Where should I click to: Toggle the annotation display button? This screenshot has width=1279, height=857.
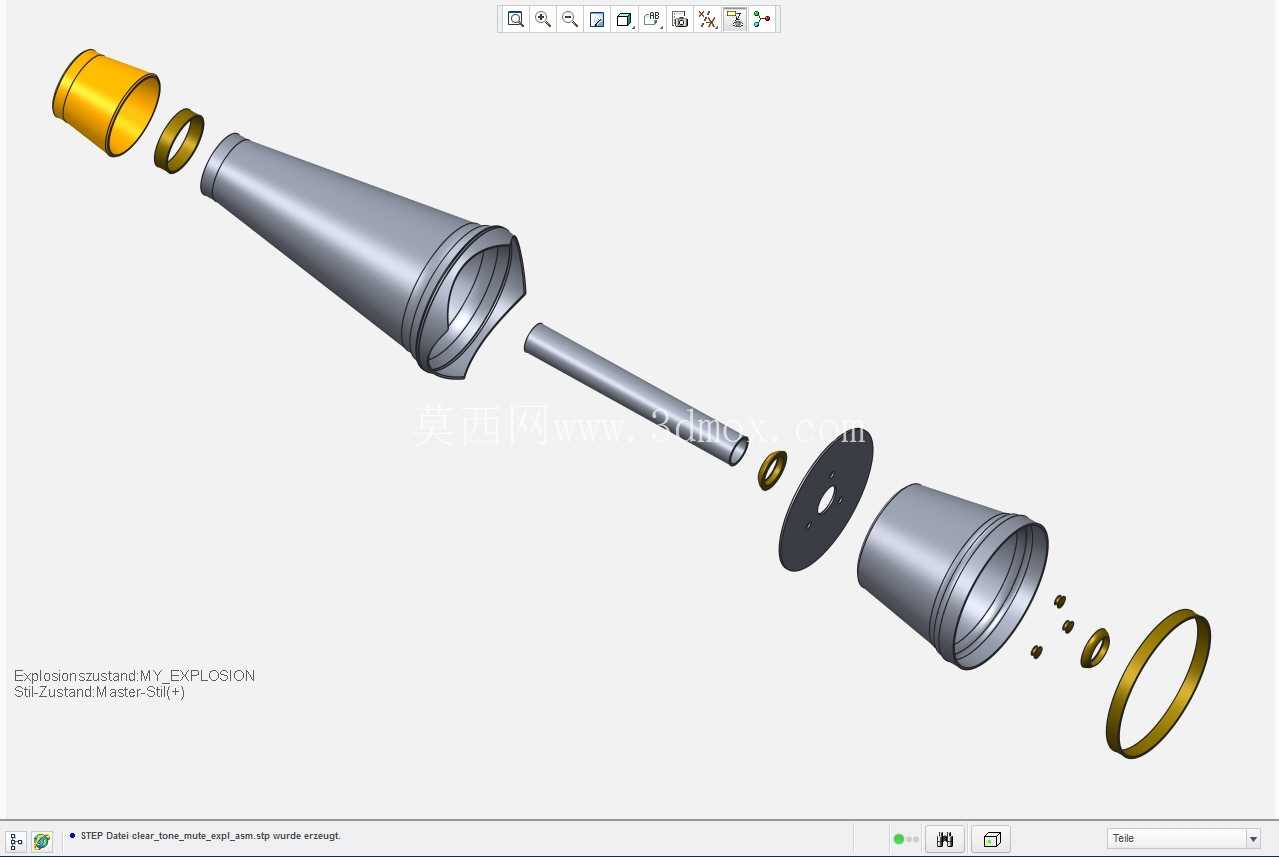coord(735,19)
